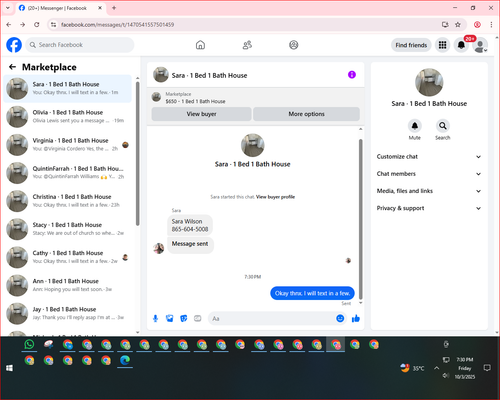Record a voice clip with microphone icon

[155, 319]
